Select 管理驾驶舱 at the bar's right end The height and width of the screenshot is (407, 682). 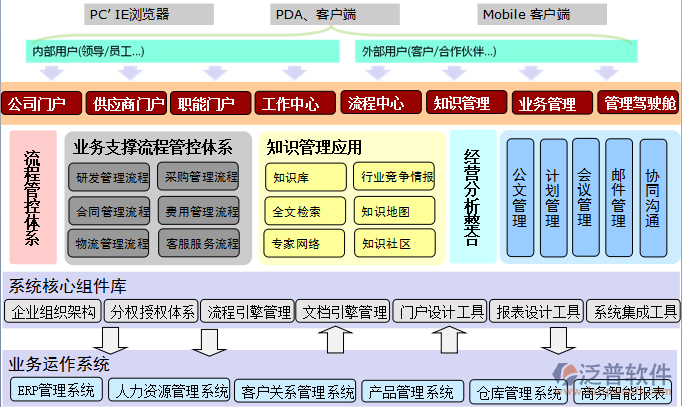click(640, 103)
